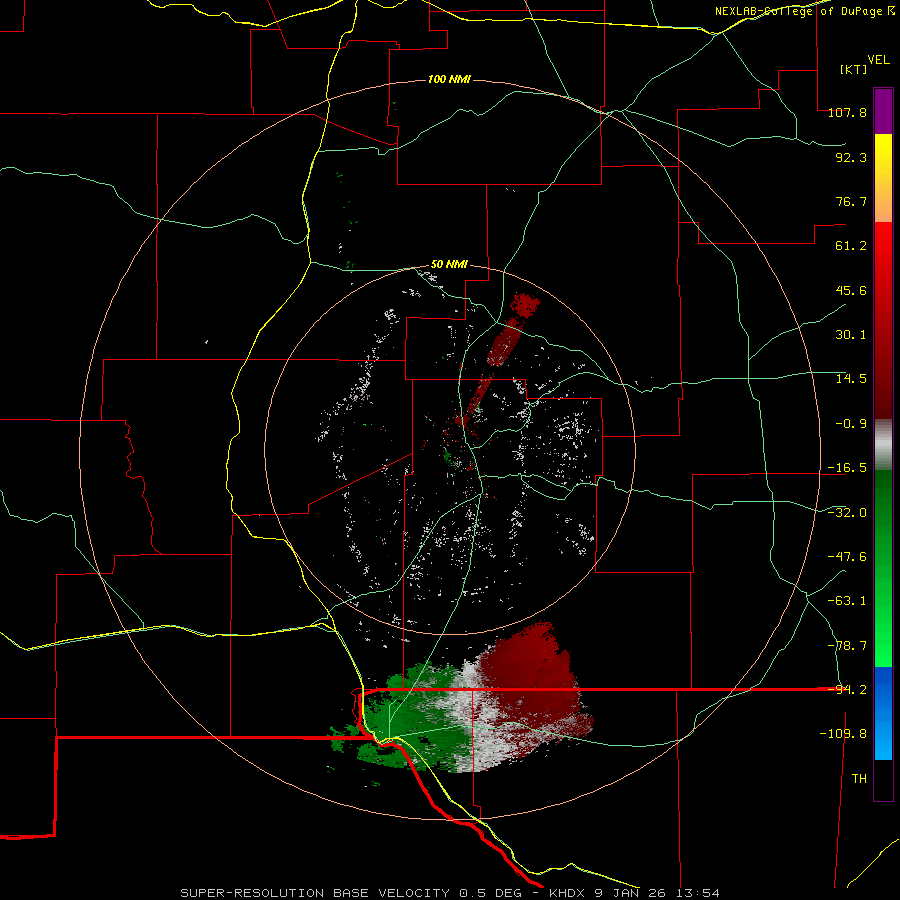Pick the blue segment of the velocity scale
Screen dimensions: 900x900
pyautogui.click(x=883, y=713)
